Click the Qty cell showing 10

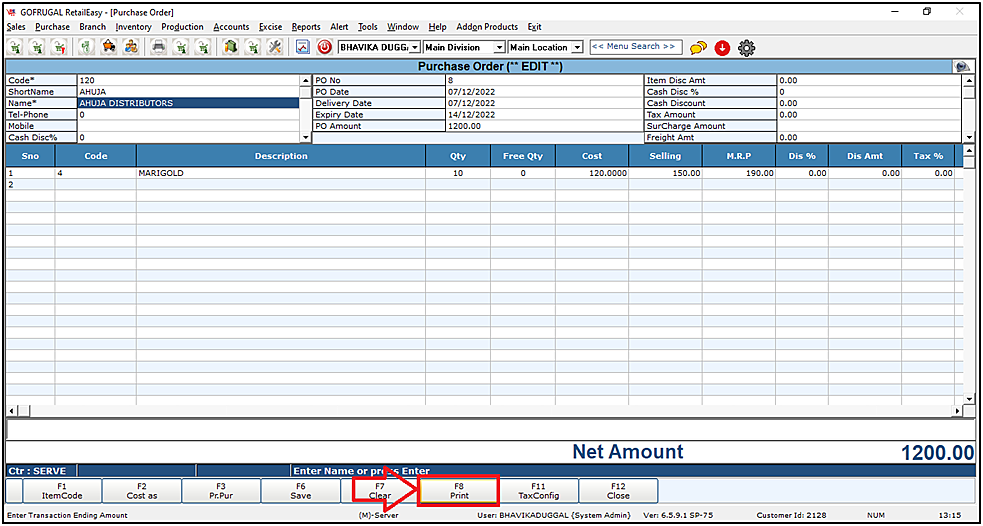coord(458,173)
